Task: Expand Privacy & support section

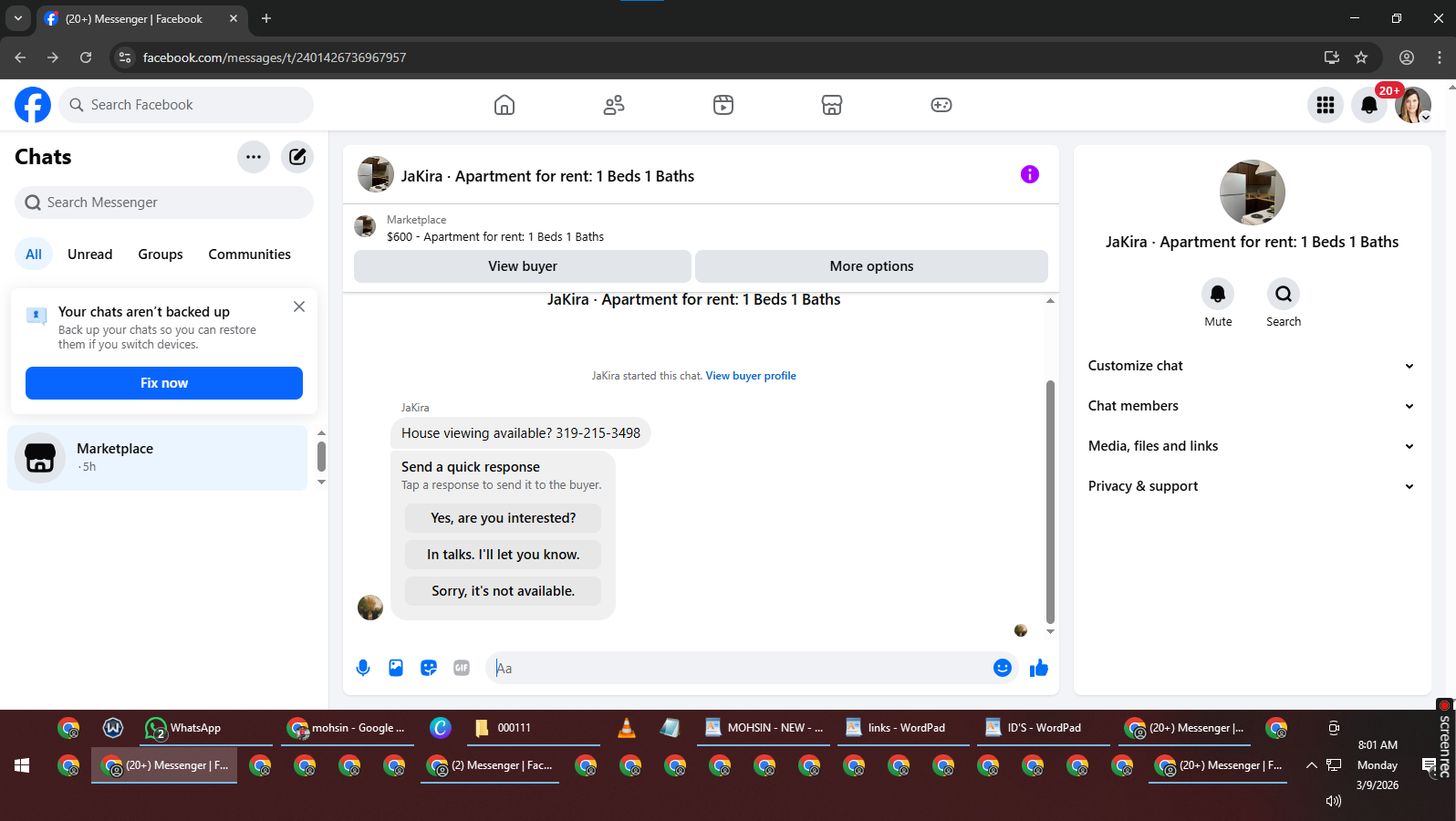Action: [1252, 486]
